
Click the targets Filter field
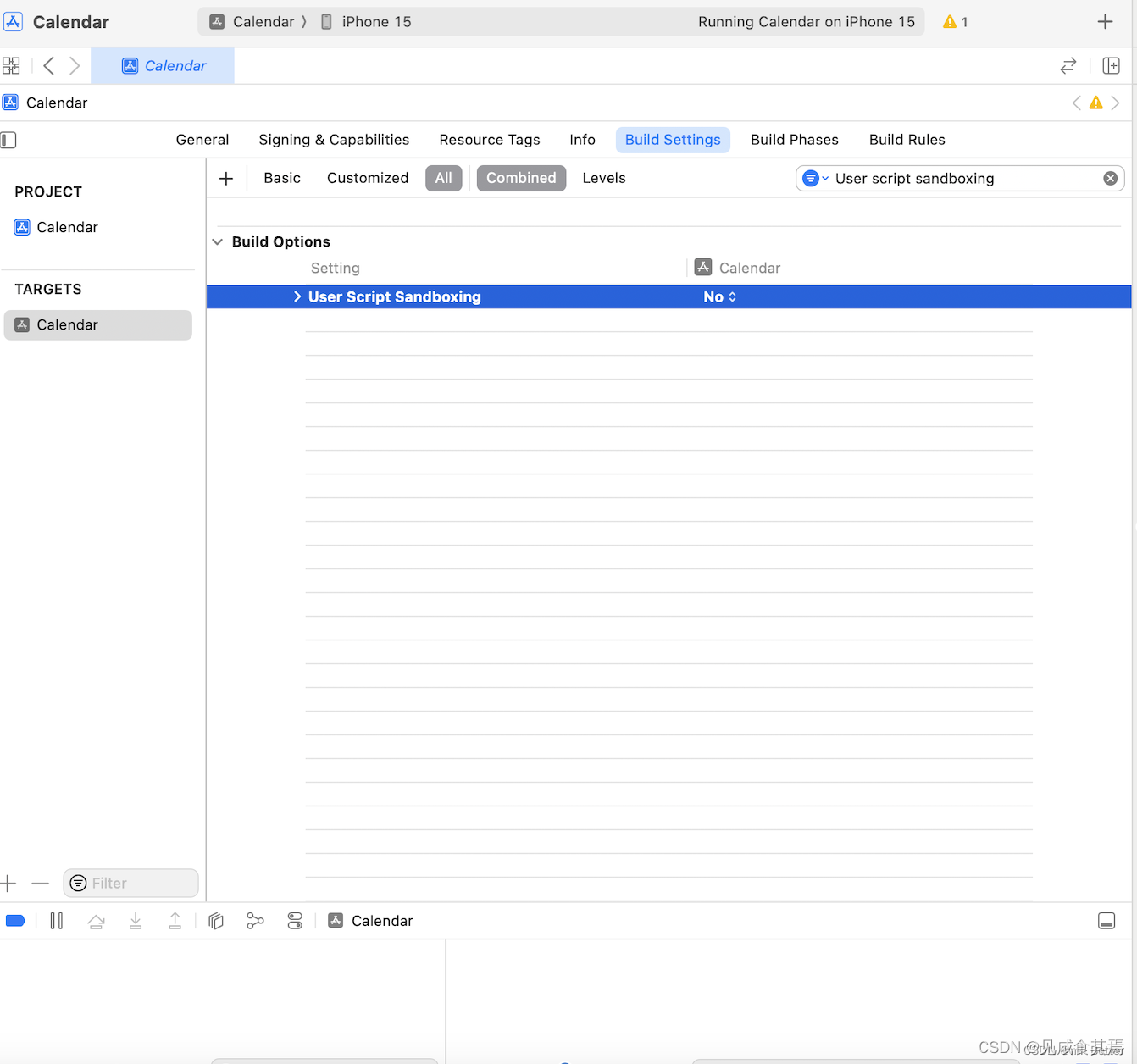[x=130, y=883]
